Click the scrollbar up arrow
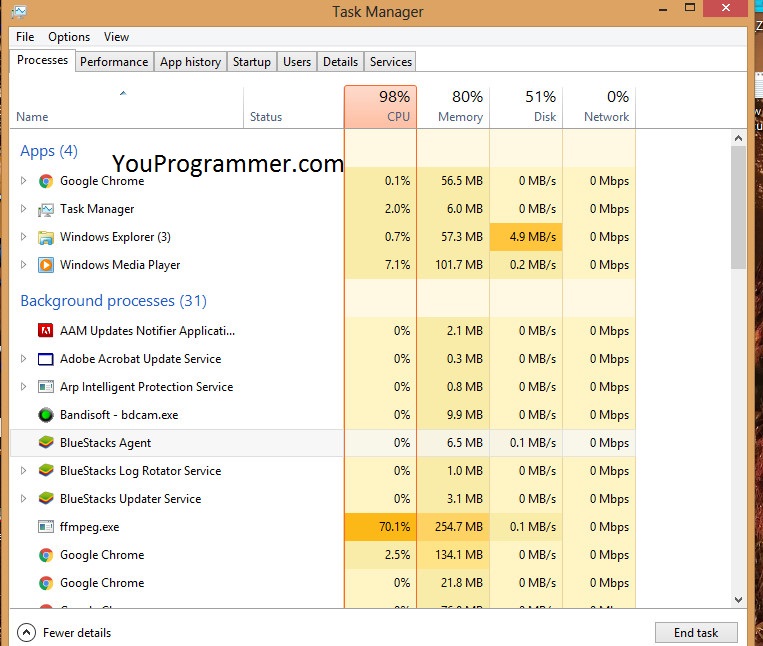Screen dimensions: 763x646 [738, 138]
